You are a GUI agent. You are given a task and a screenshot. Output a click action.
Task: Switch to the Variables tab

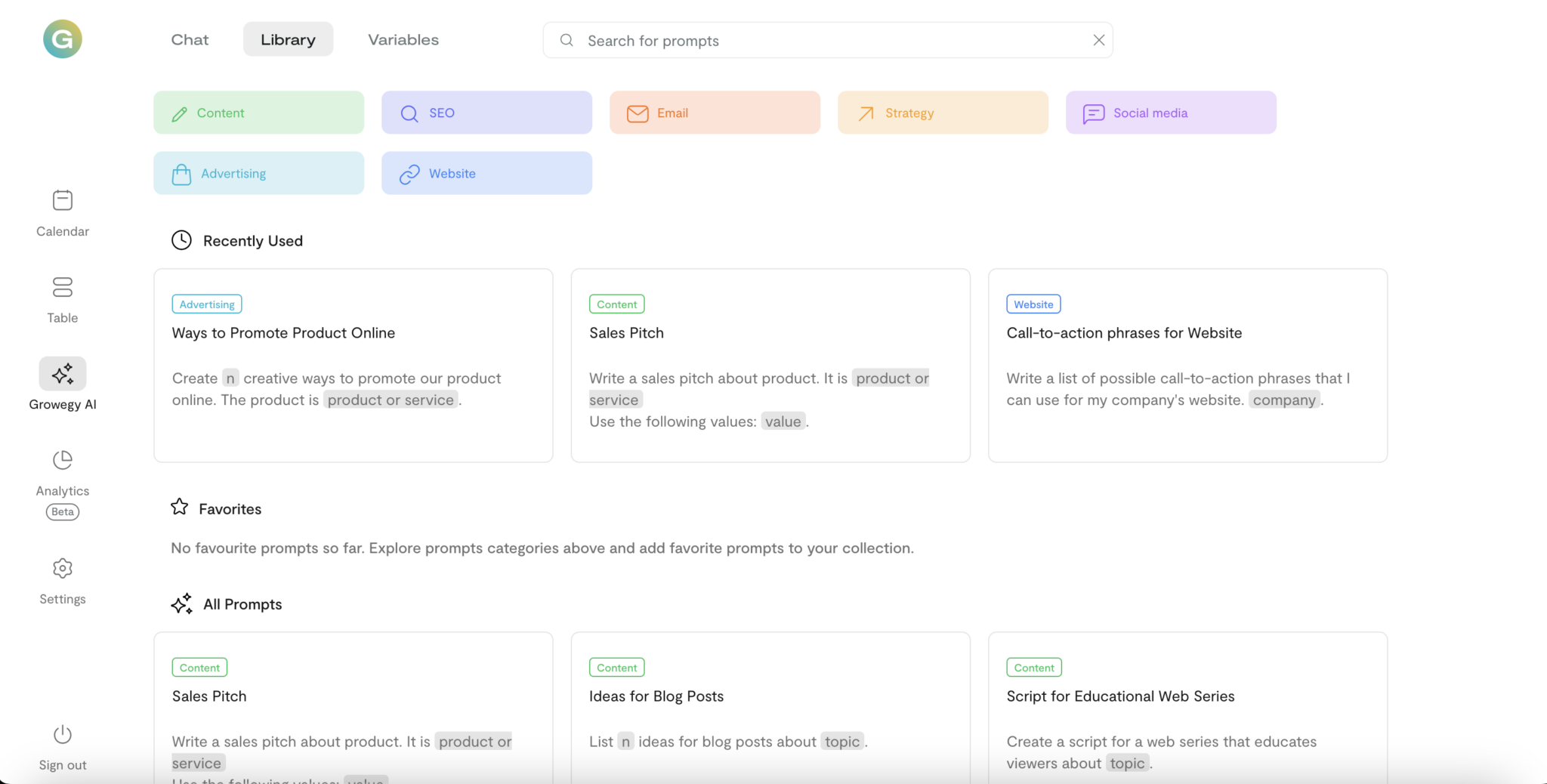coord(403,39)
